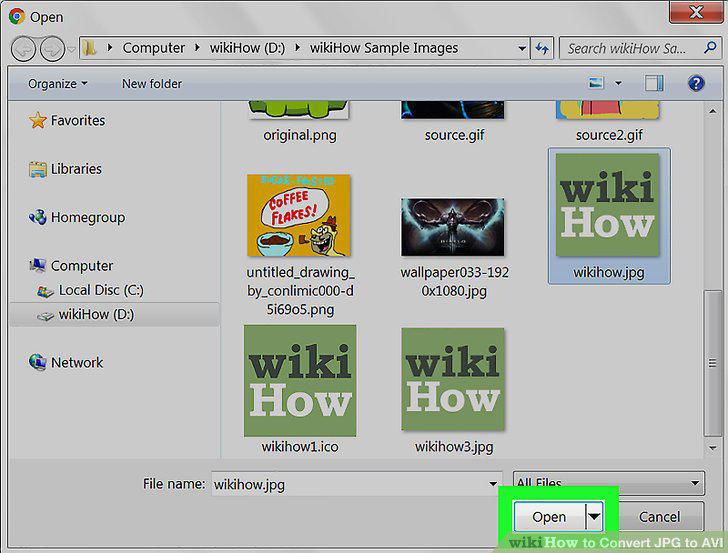Click the Open button
The width and height of the screenshot is (728, 553).
click(x=549, y=516)
